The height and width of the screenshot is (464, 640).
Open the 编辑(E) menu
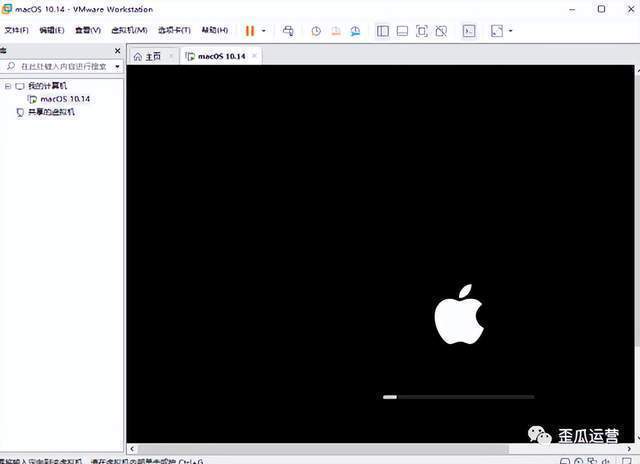(52, 30)
